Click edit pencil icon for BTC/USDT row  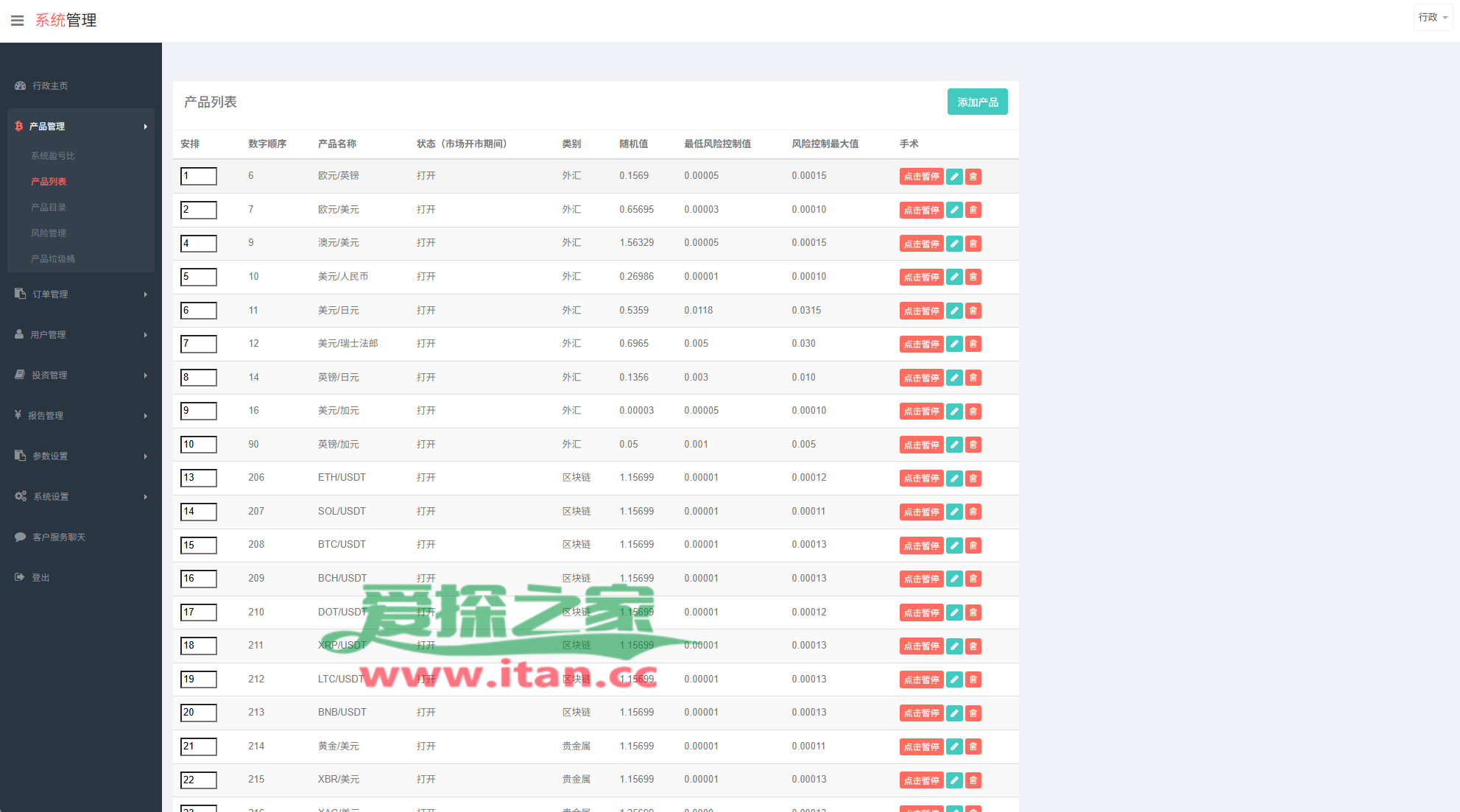(x=954, y=546)
